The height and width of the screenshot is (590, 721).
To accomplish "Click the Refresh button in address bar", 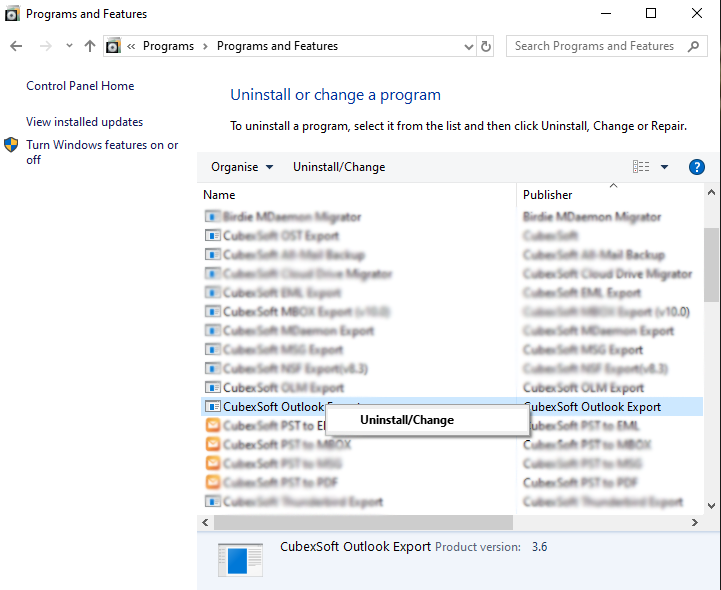I will pos(486,46).
